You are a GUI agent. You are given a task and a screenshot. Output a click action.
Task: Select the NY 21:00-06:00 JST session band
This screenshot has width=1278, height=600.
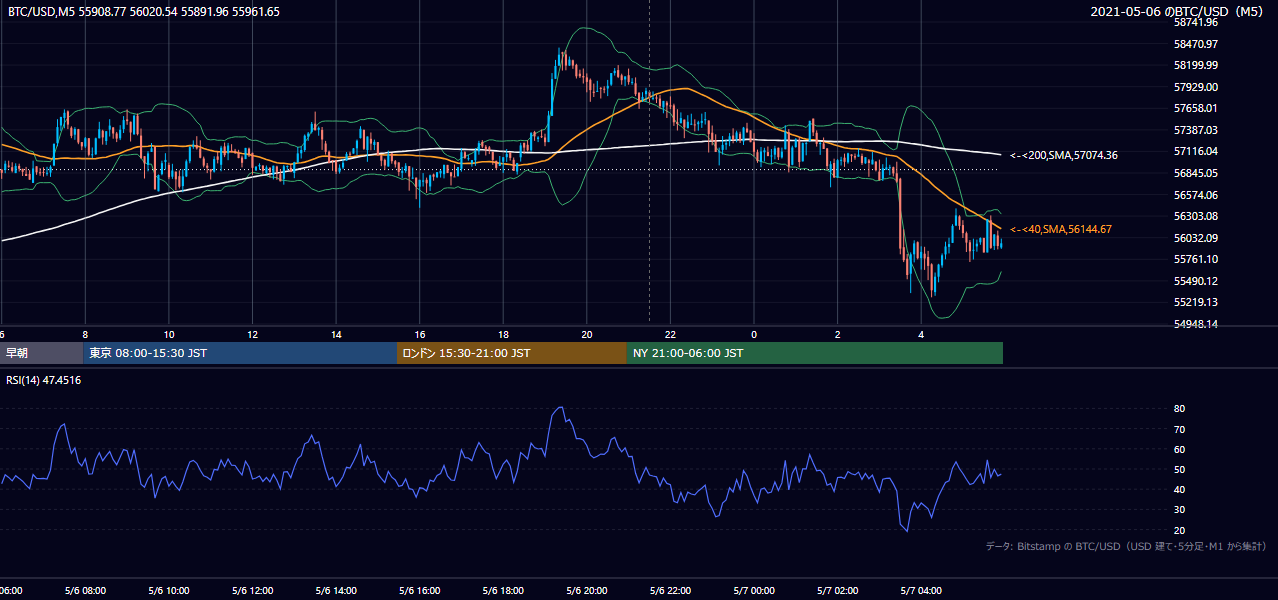pos(815,353)
